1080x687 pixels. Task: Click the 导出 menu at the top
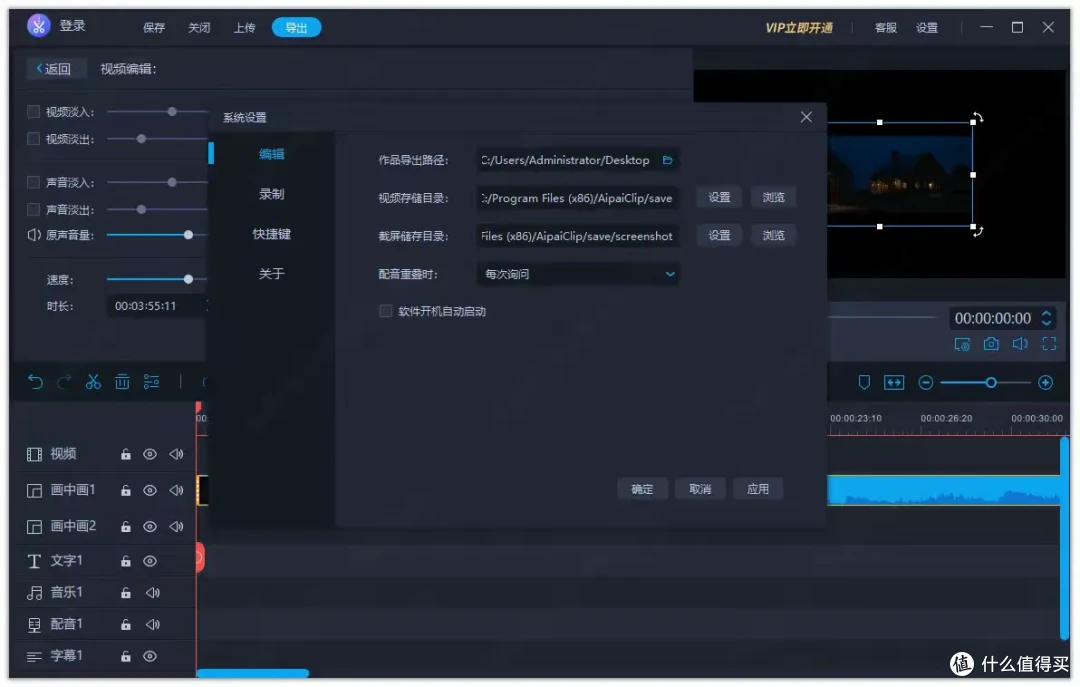(296, 27)
